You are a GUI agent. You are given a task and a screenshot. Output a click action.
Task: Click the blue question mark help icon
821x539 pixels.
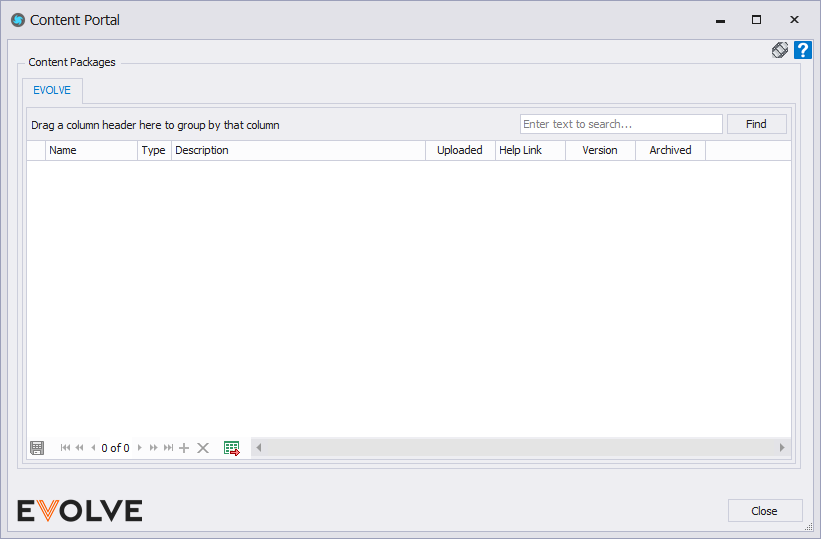803,50
